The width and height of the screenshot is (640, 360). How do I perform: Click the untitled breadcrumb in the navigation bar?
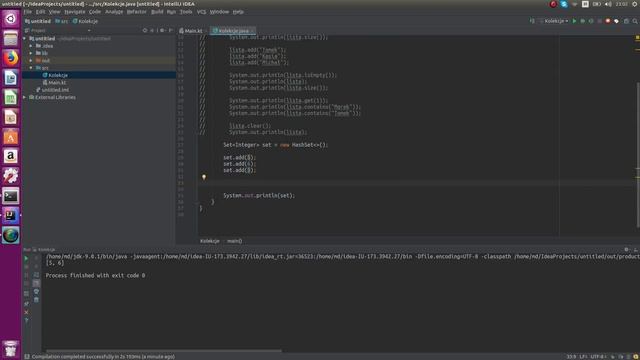(x=38, y=21)
